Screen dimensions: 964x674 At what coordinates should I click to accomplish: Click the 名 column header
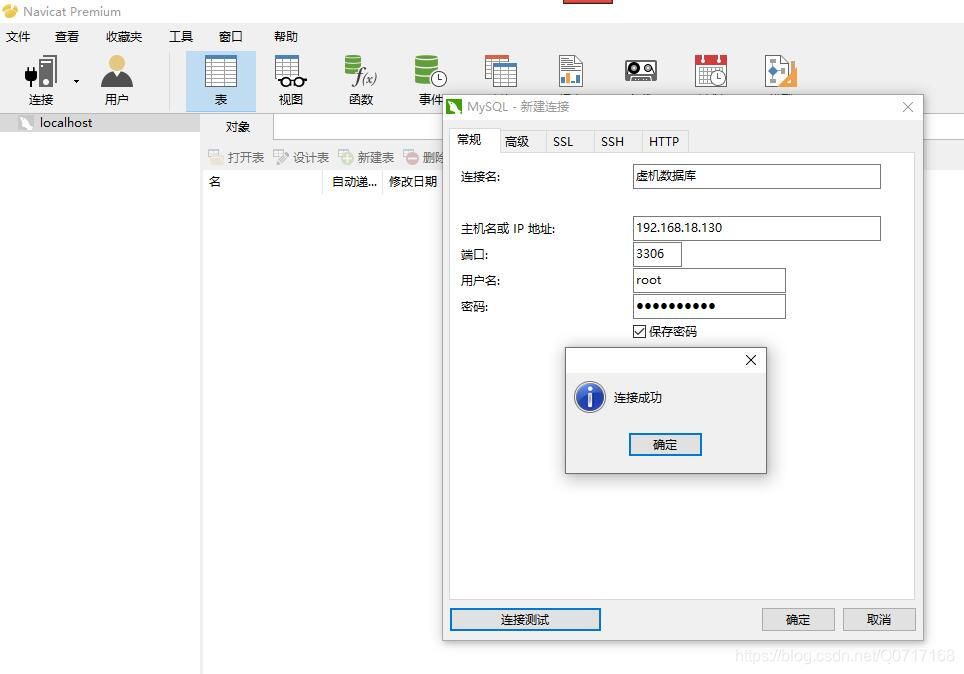click(x=263, y=182)
